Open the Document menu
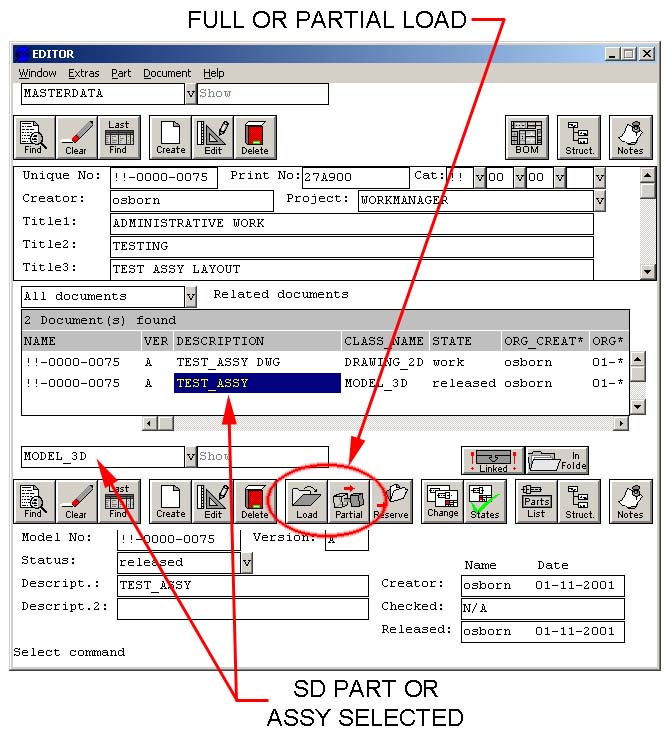Screen dimensions: 668x731 pyautogui.click(x=166, y=73)
